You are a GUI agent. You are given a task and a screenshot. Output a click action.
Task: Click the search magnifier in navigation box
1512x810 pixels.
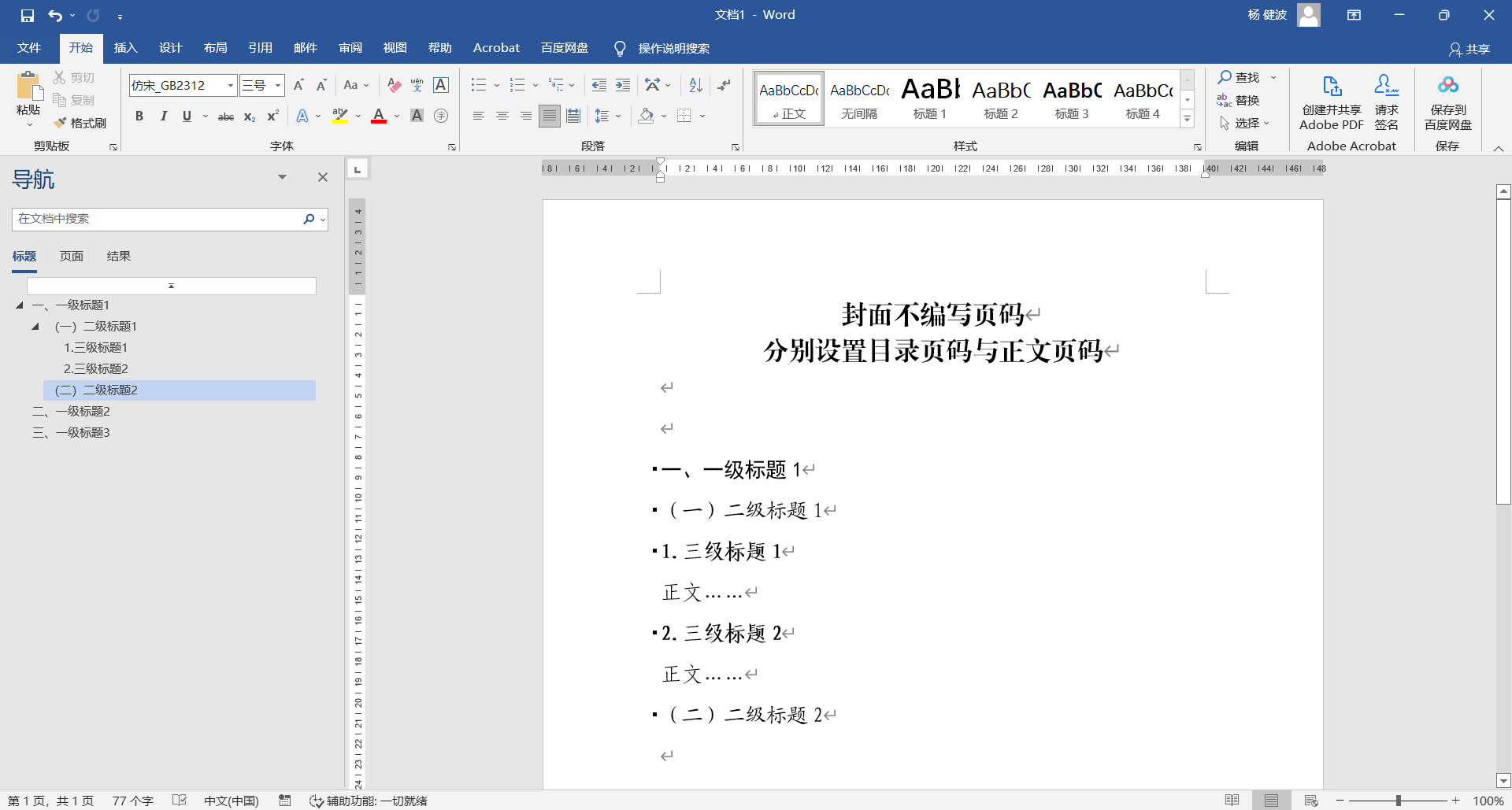pyautogui.click(x=309, y=219)
